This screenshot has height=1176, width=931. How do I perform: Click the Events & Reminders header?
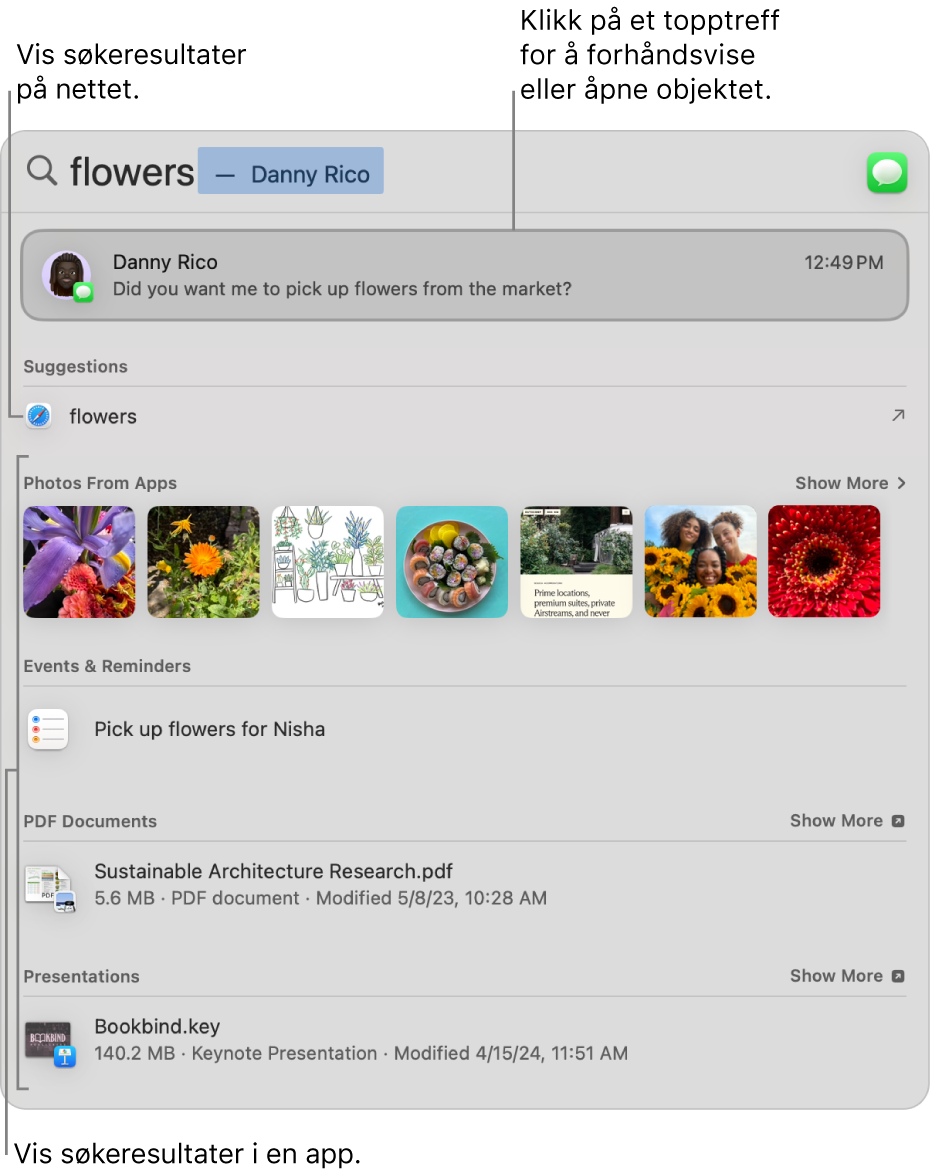click(107, 666)
